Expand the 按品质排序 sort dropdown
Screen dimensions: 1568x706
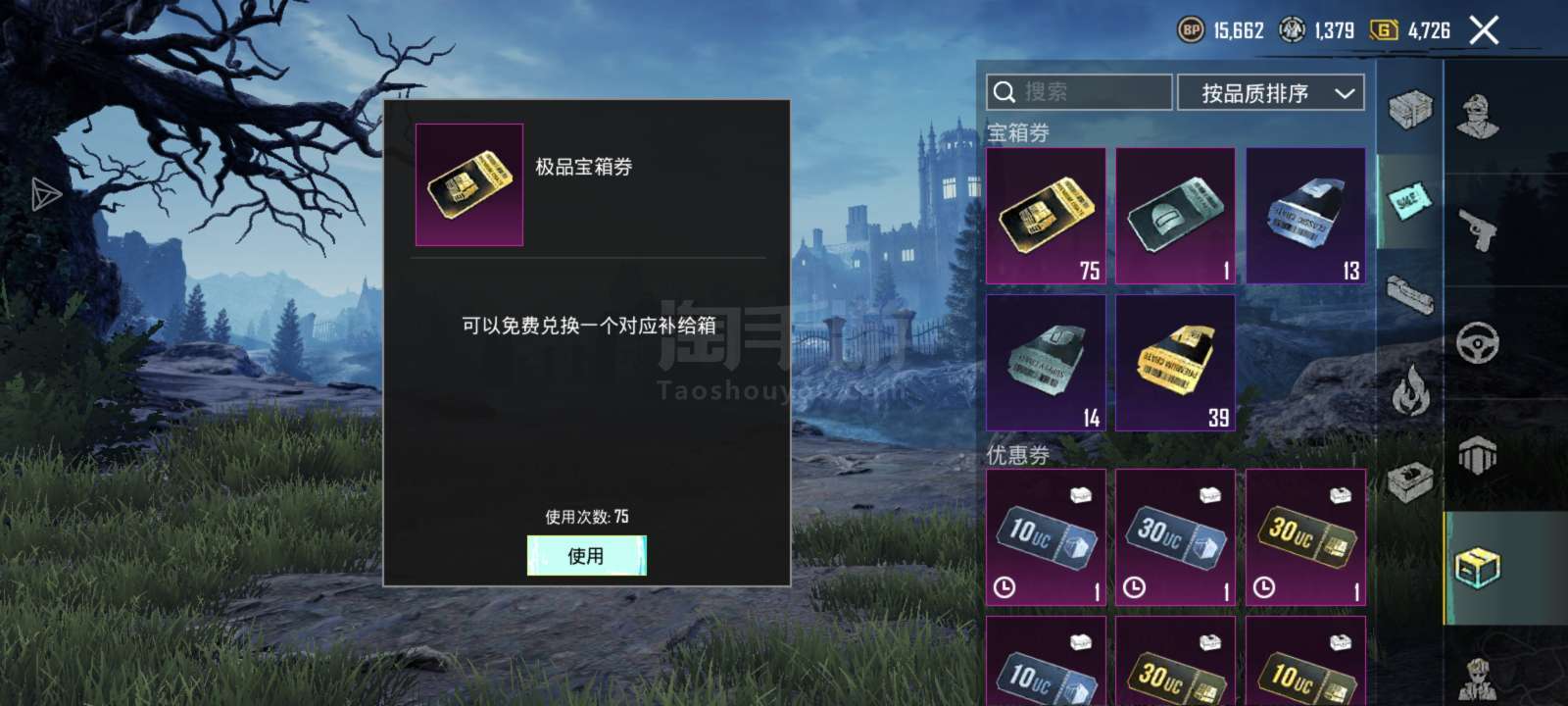coord(1271,93)
